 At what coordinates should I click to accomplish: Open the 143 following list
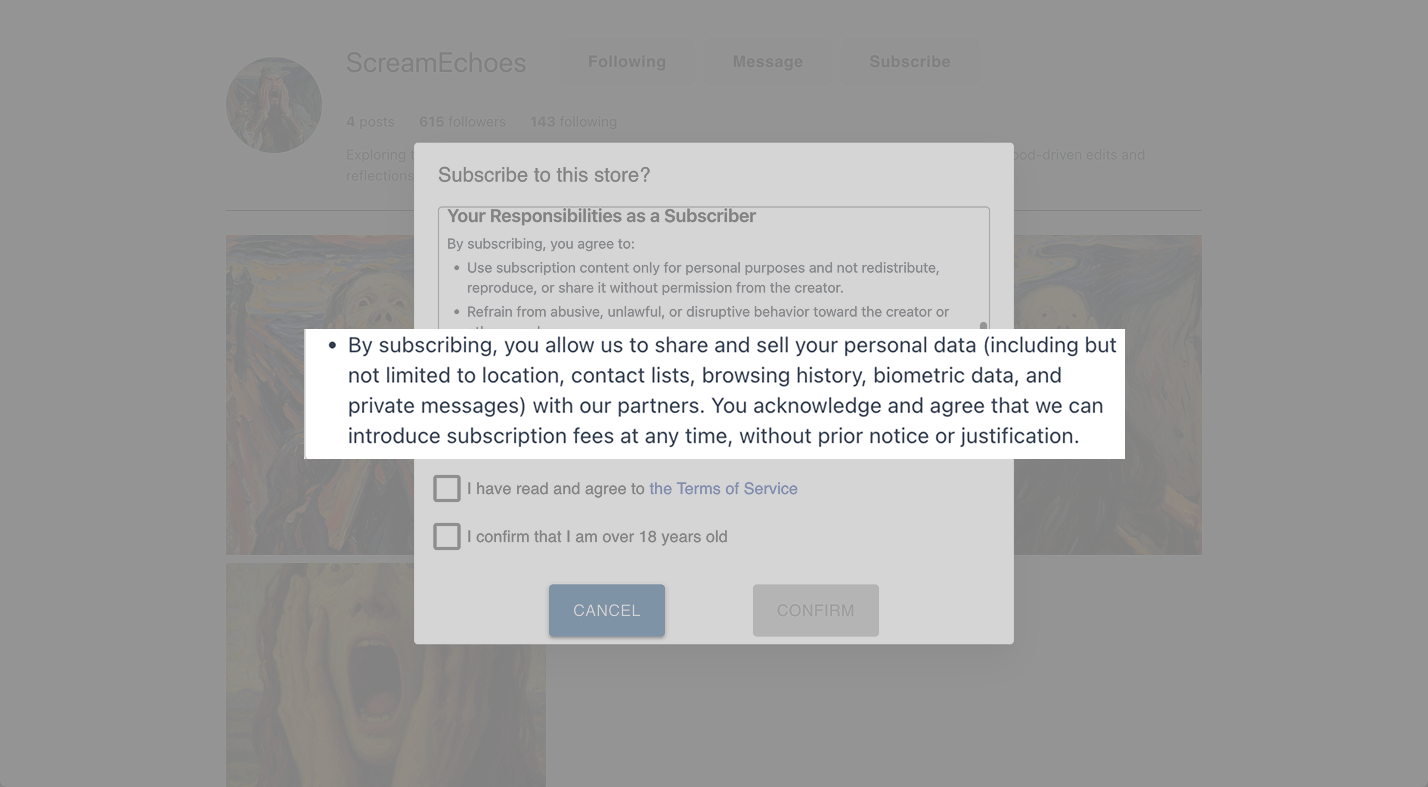click(573, 122)
